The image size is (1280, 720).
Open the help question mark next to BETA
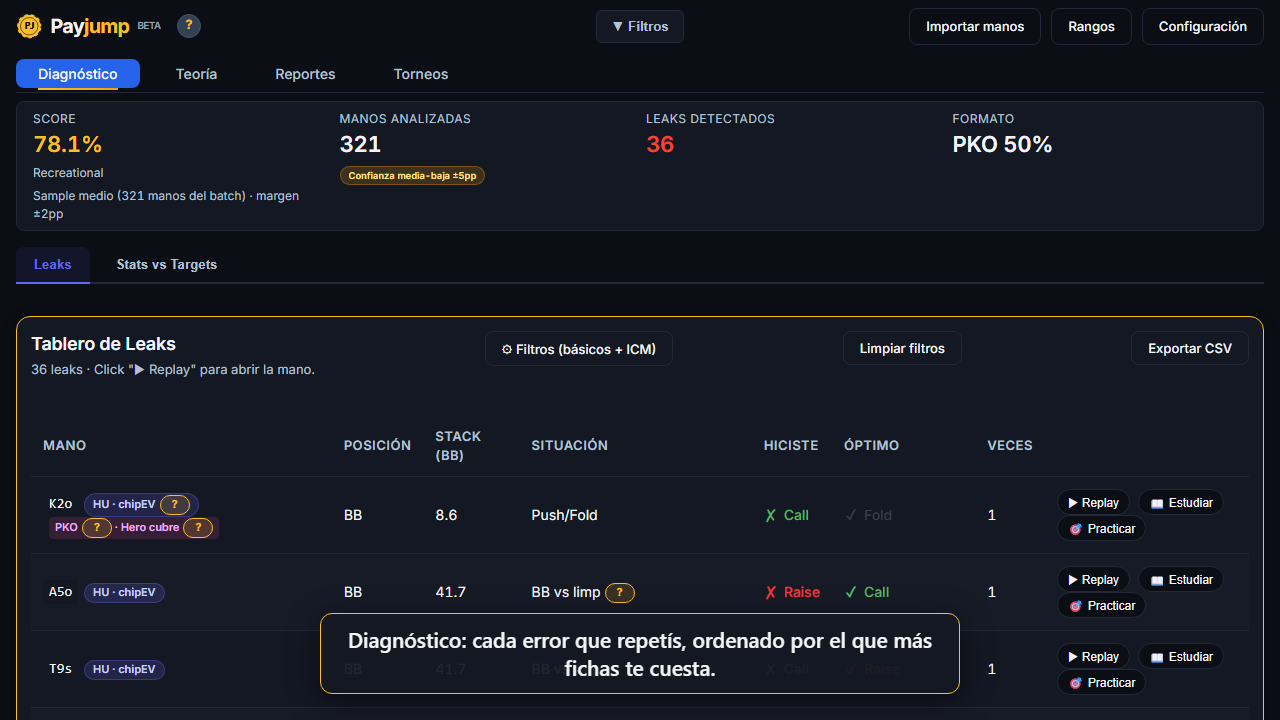coord(189,26)
